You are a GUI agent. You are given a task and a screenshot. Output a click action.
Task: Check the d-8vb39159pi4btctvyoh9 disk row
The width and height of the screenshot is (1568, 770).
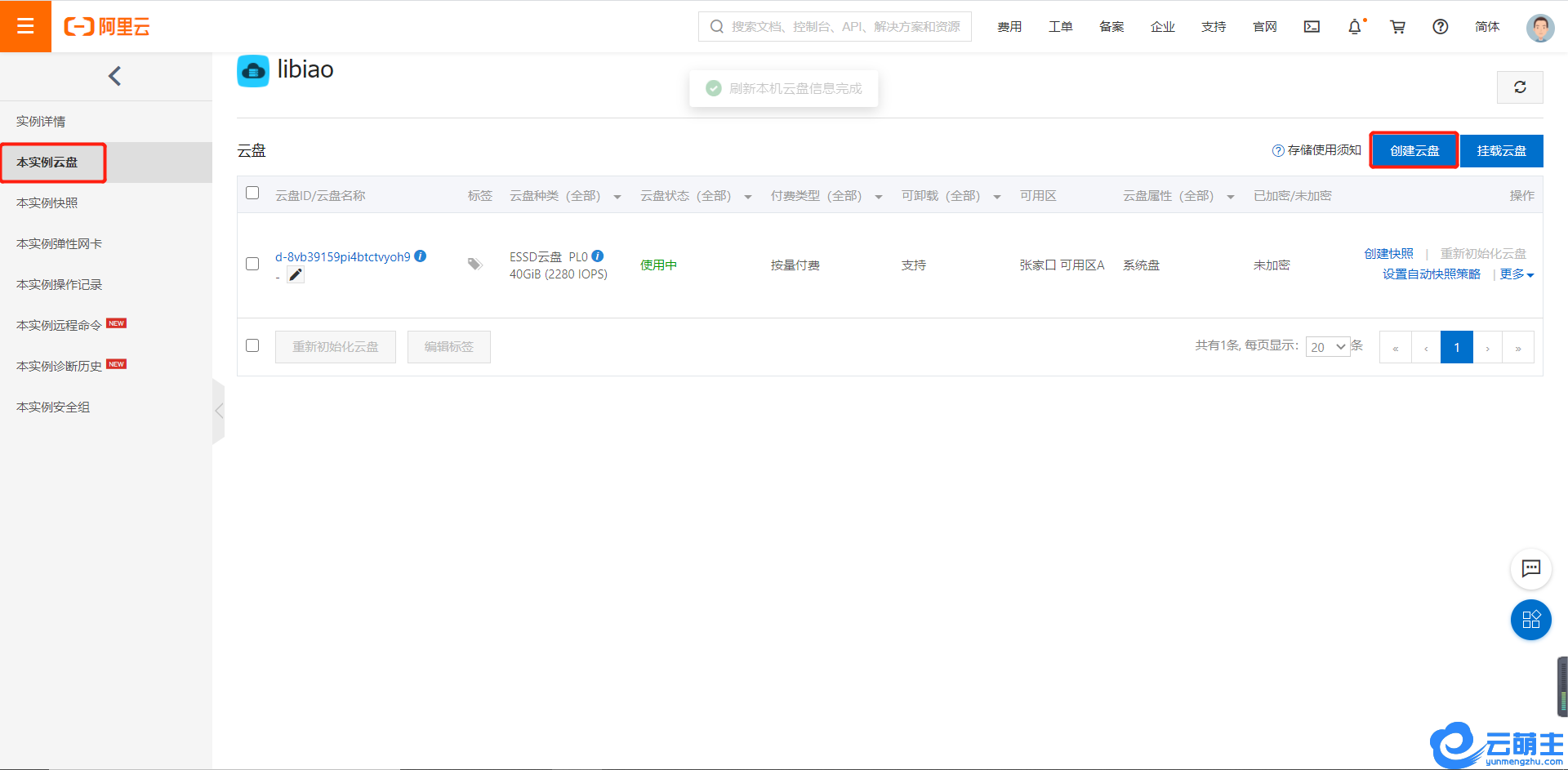click(252, 264)
